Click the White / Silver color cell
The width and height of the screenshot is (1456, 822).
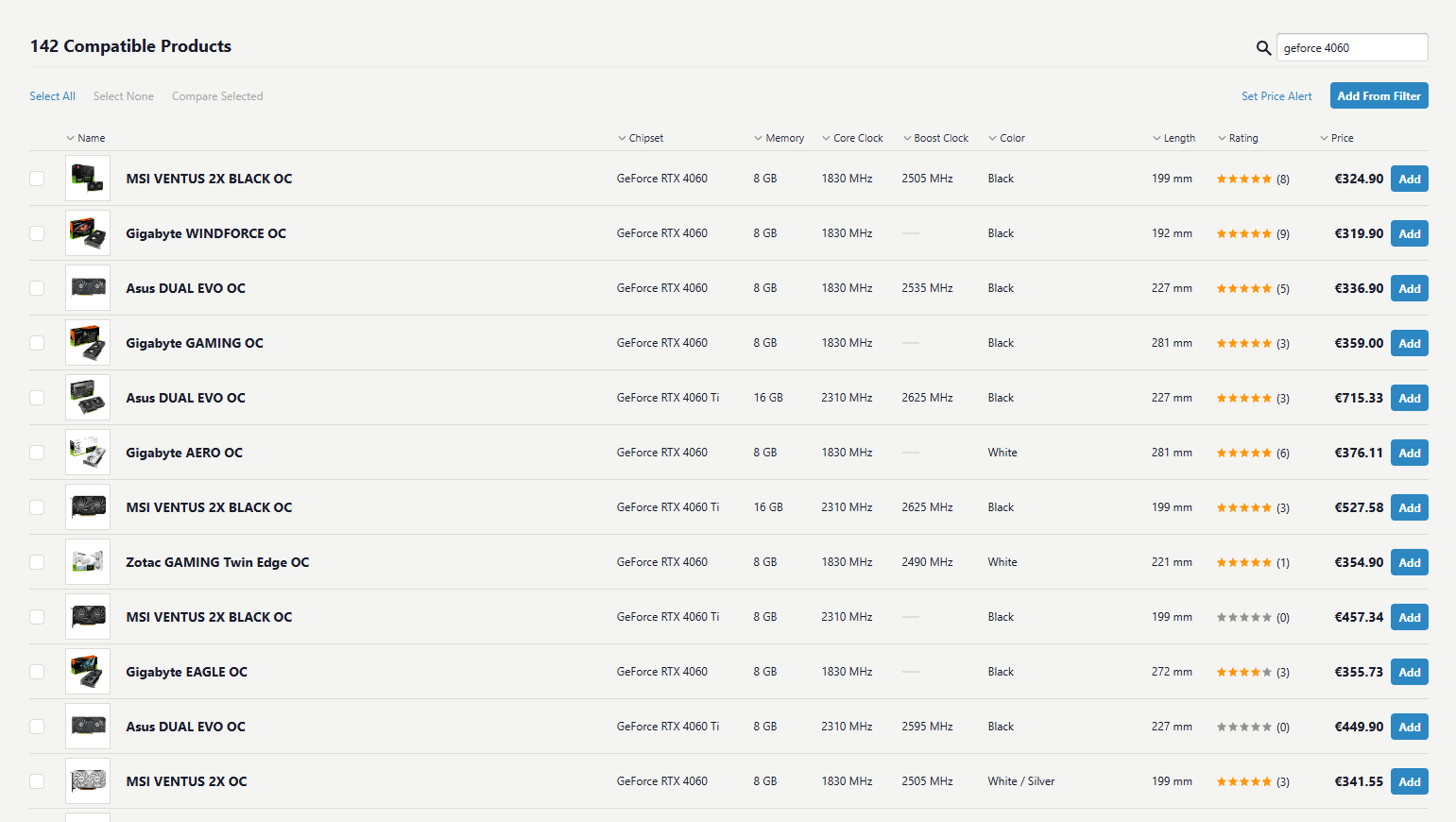click(1021, 781)
